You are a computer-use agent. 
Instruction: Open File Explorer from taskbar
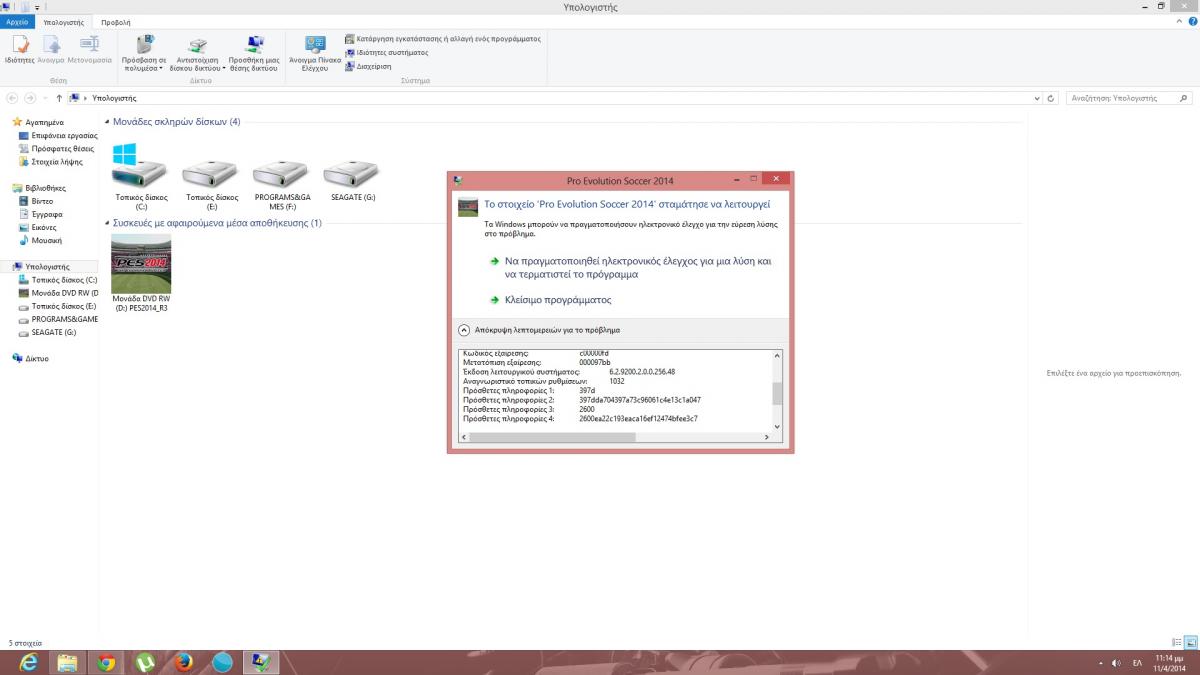[x=67, y=662]
